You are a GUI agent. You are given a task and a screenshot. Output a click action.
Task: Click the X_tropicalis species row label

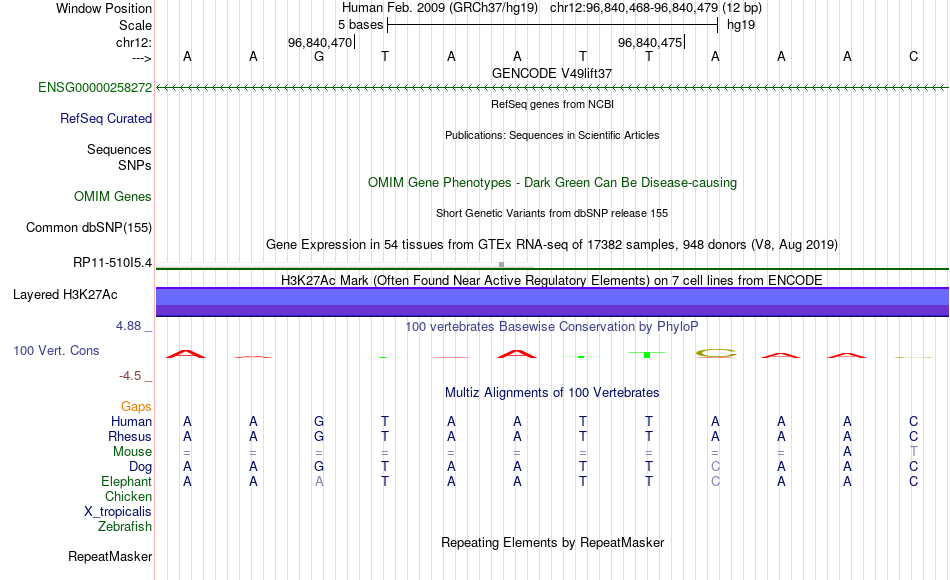[118, 512]
